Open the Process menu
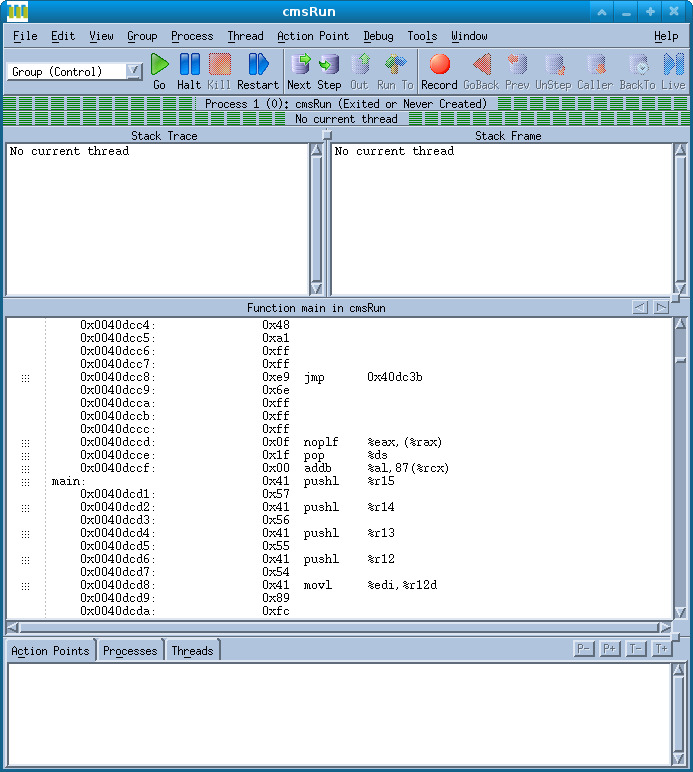693x772 pixels. [192, 36]
